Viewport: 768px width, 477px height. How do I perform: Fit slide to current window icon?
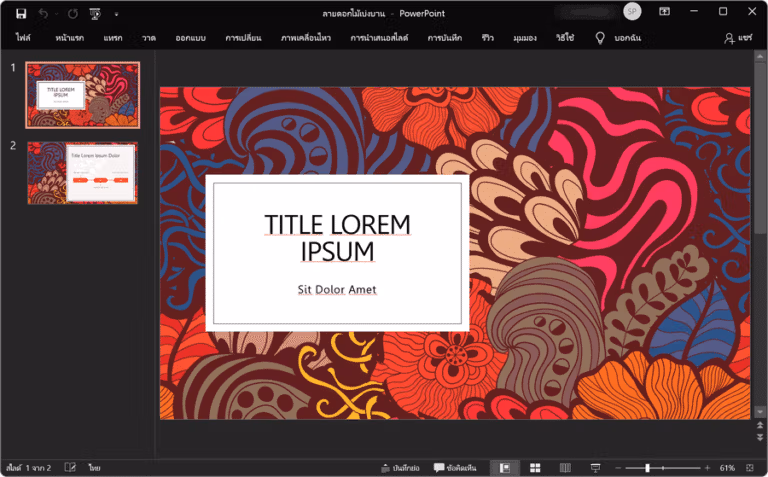(749, 468)
